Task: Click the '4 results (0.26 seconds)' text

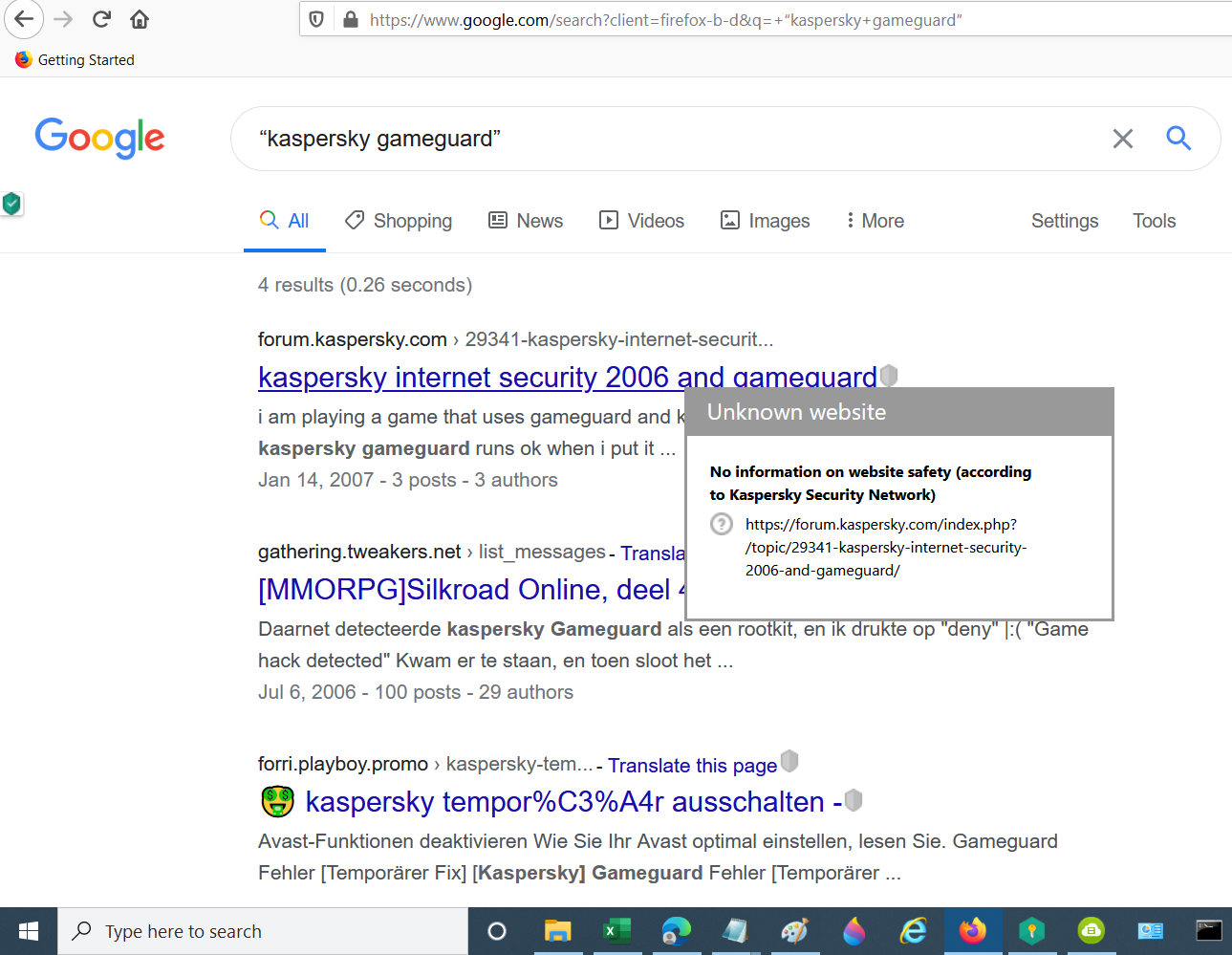Action: (365, 285)
